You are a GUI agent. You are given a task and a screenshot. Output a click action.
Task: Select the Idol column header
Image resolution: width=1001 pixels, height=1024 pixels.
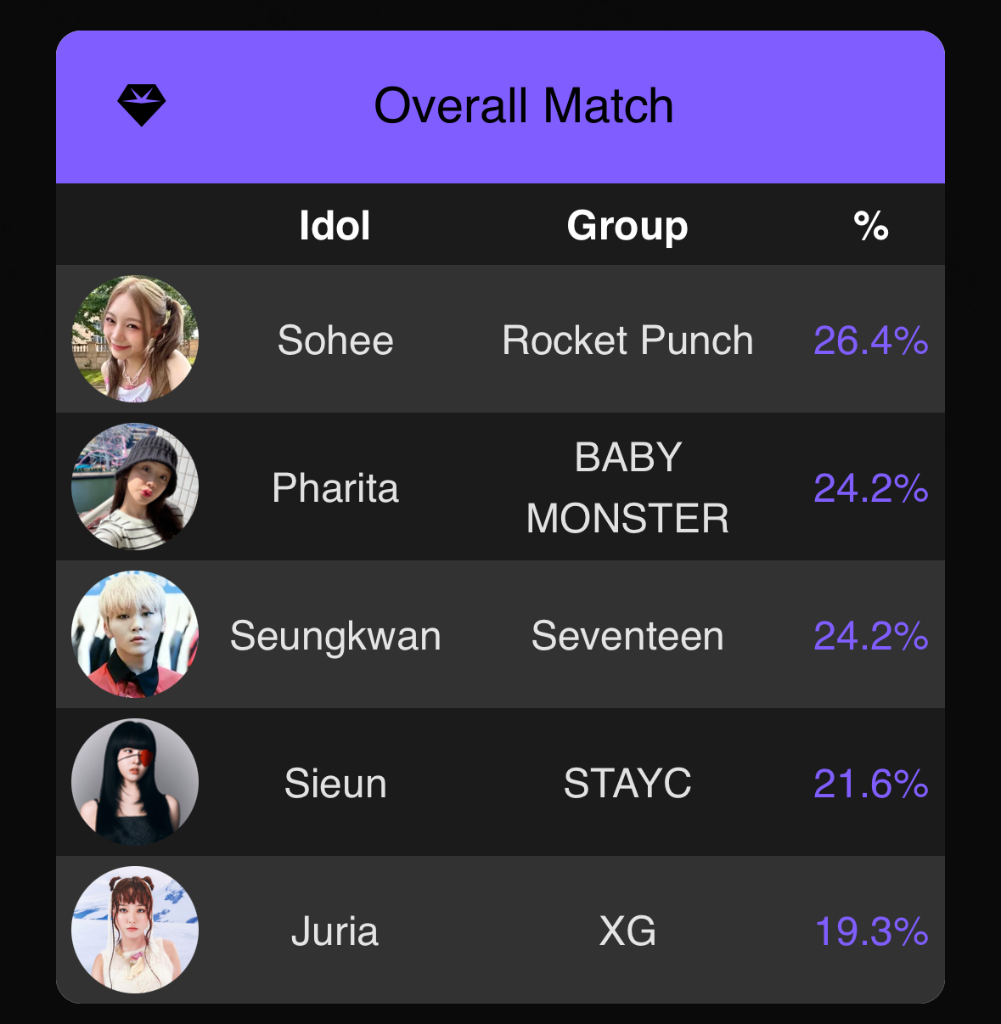click(x=335, y=225)
